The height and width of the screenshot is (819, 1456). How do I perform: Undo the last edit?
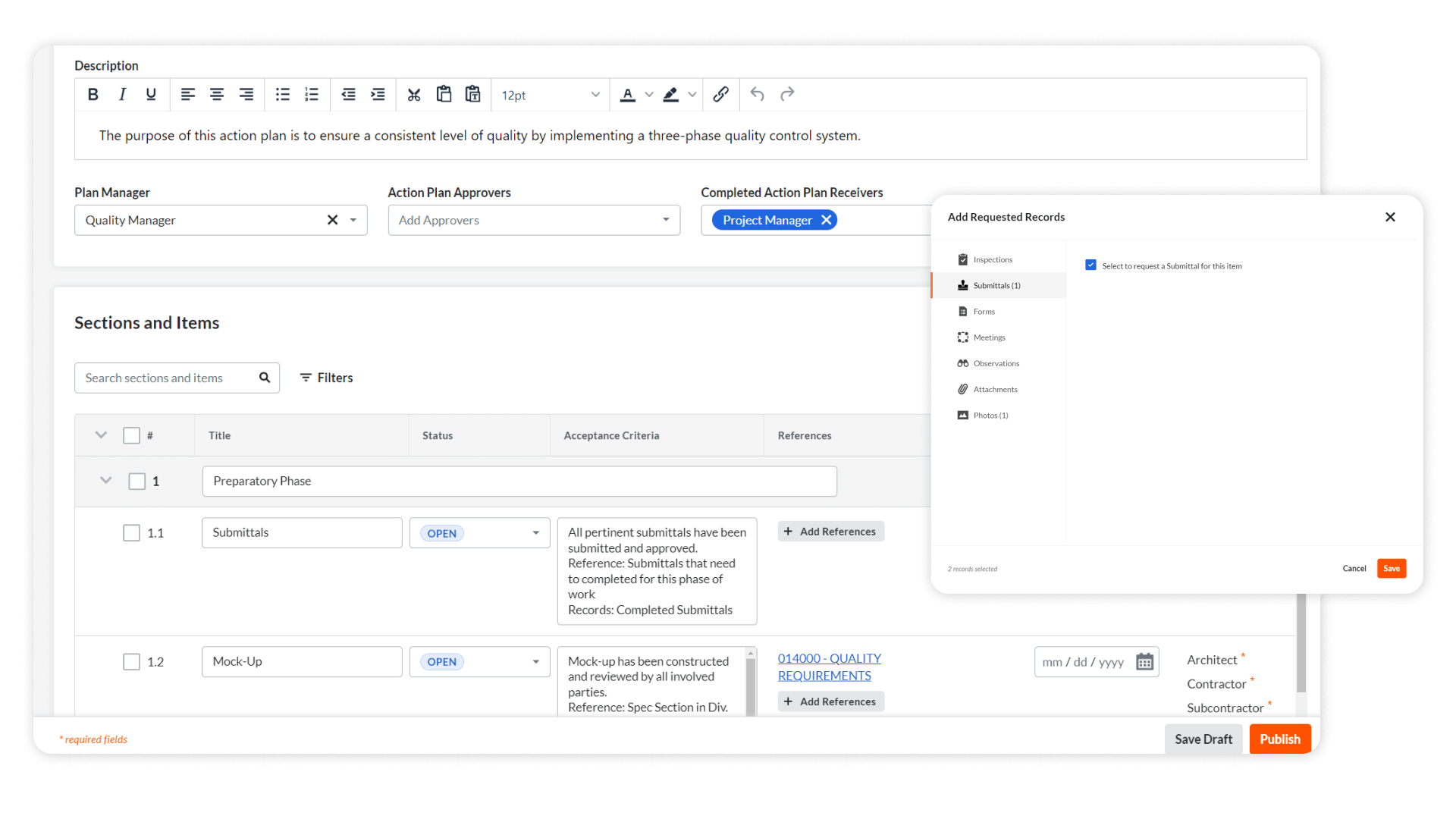click(758, 94)
